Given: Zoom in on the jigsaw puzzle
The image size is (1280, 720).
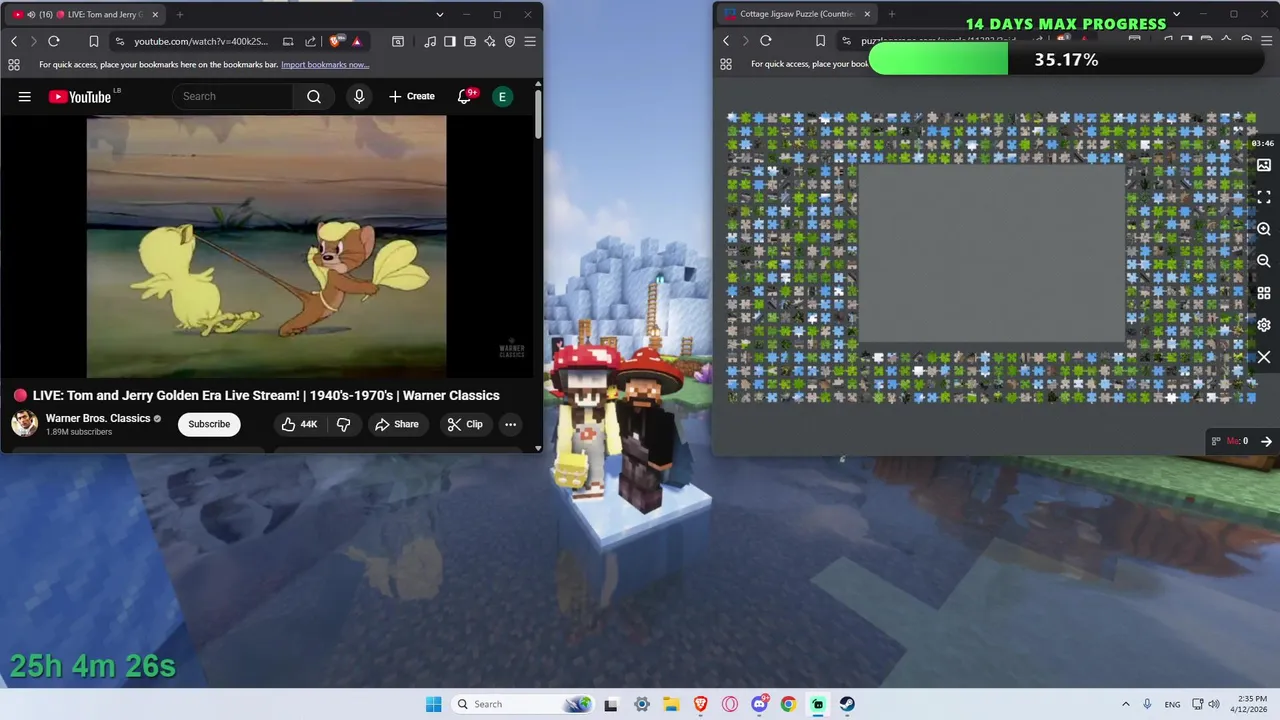Looking at the screenshot, I should (x=1264, y=229).
